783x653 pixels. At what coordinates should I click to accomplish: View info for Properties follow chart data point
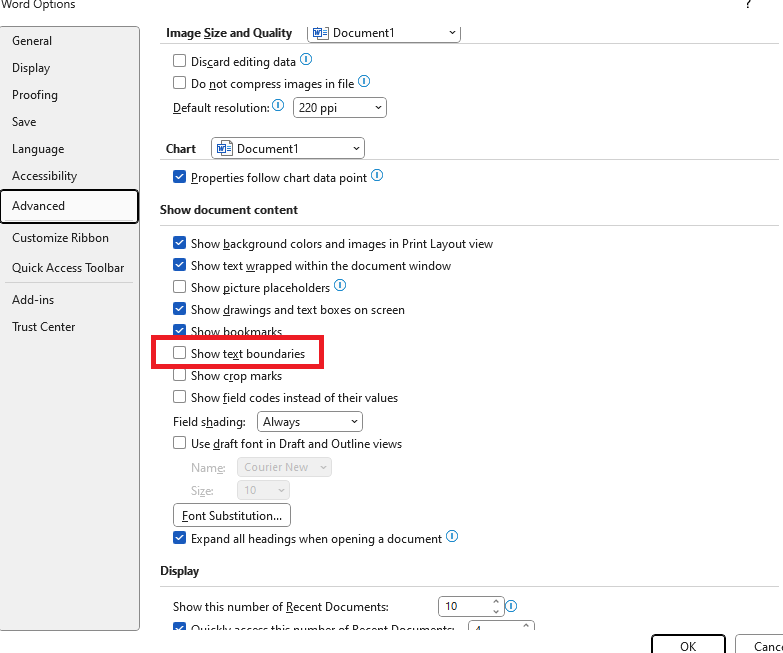[x=377, y=175]
